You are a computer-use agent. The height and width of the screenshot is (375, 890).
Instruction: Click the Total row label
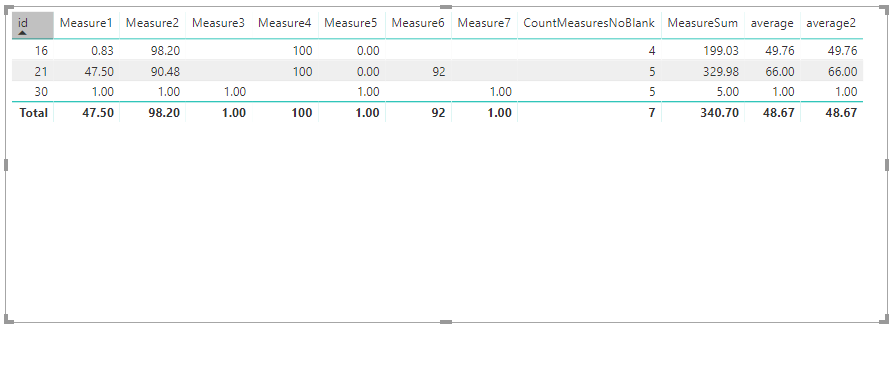click(x=33, y=113)
